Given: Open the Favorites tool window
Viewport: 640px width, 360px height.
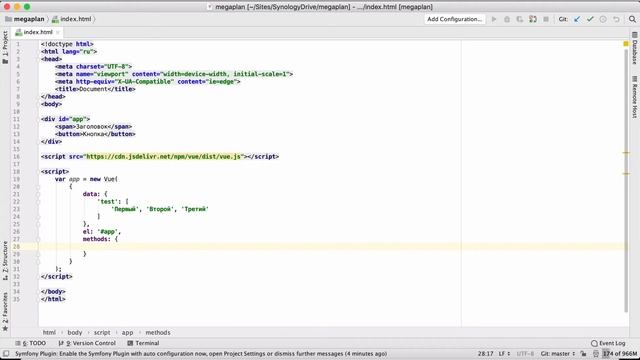Looking at the screenshot, I should pos(5,311).
